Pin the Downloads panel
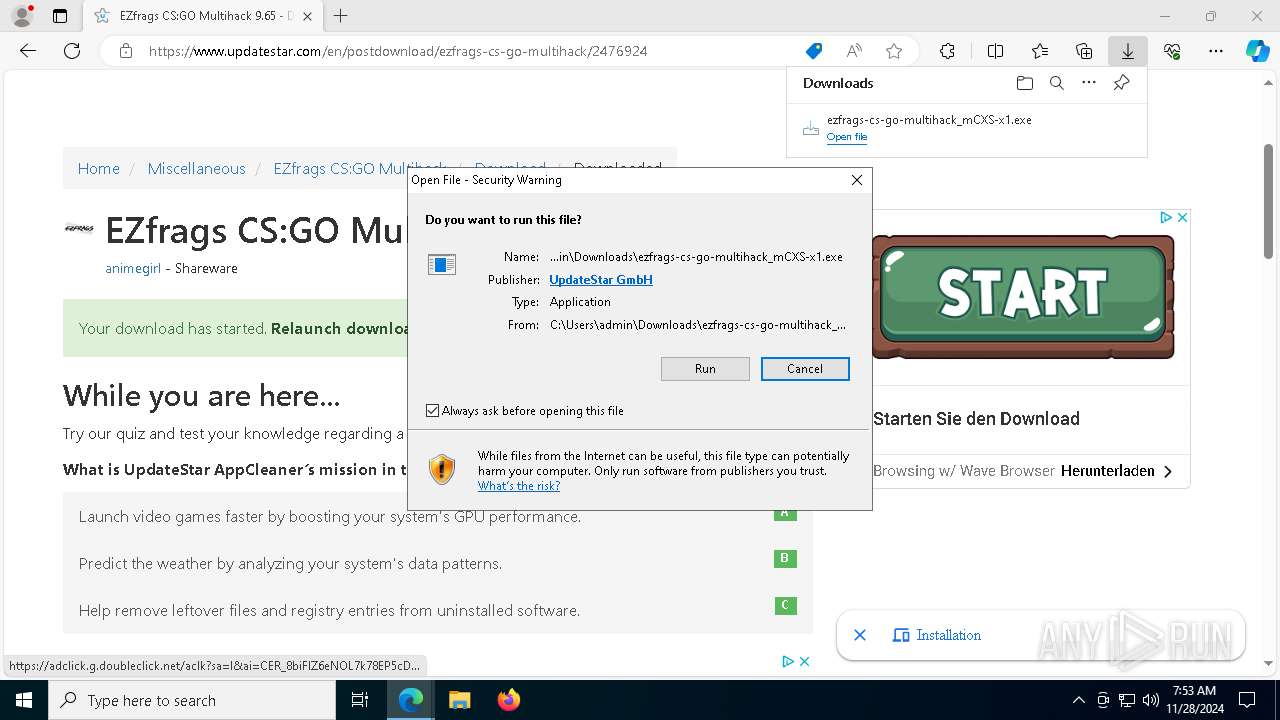1280x720 pixels. point(1121,83)
